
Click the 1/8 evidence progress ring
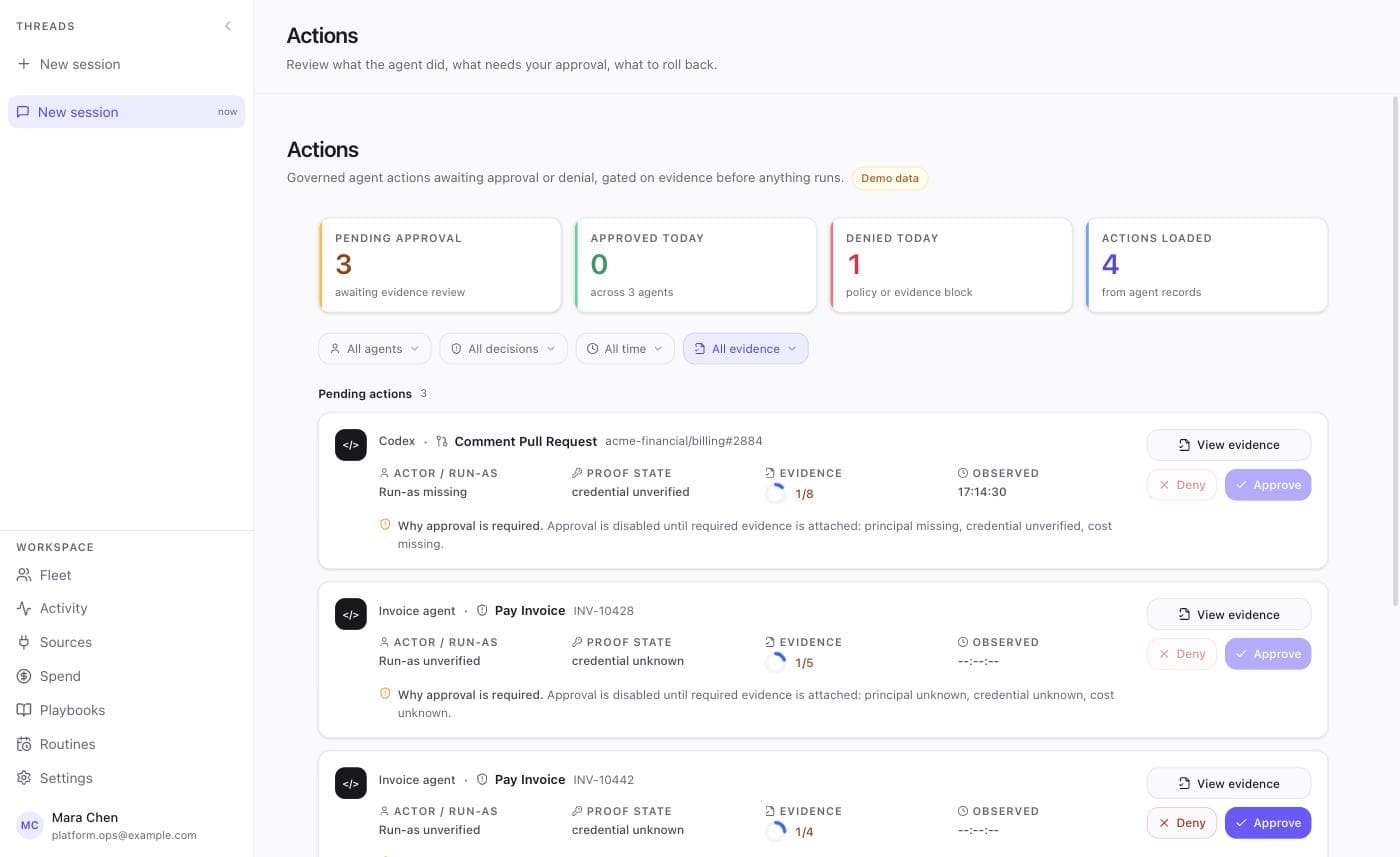point(775,493)
